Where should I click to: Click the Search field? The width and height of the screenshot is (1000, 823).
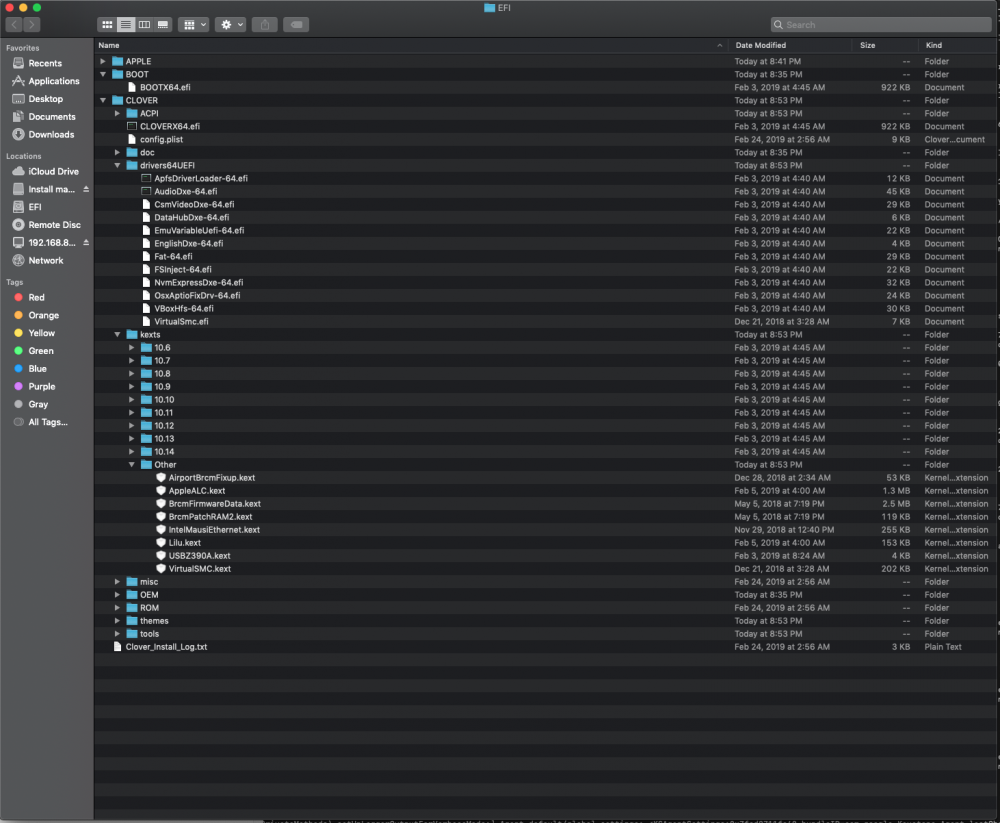(x=881, y=25)
